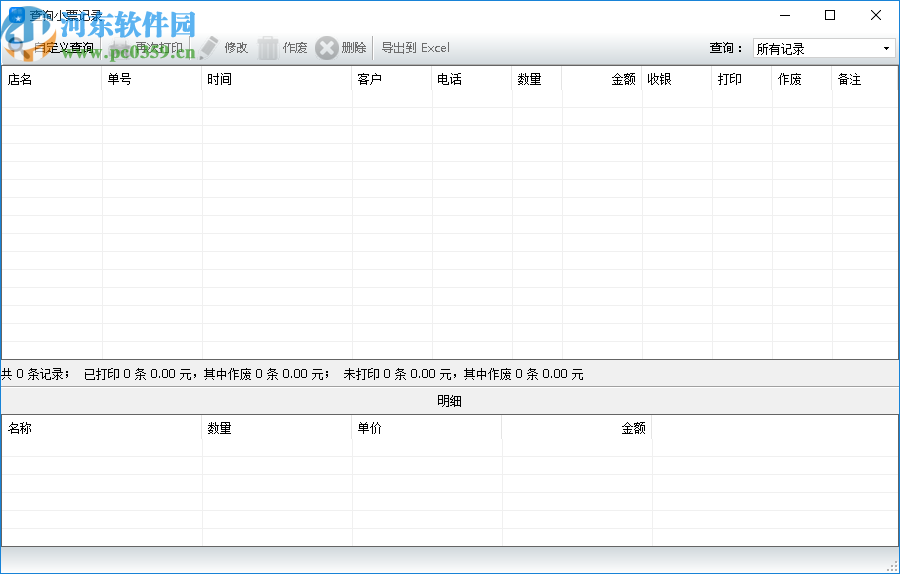This screenshot has height=574, width=900.
Task: Click the X circle icon for 删除
Action: 327,48
